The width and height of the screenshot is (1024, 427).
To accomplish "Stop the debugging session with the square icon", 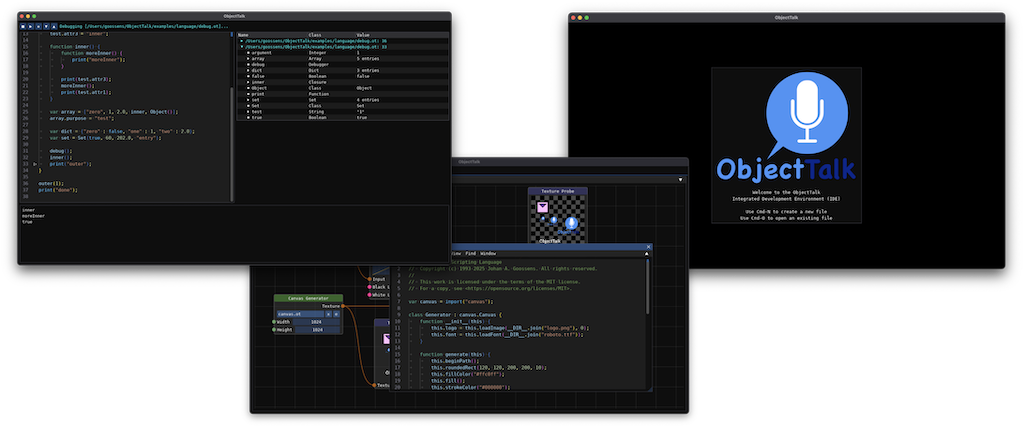I will [x=23, y=26].
